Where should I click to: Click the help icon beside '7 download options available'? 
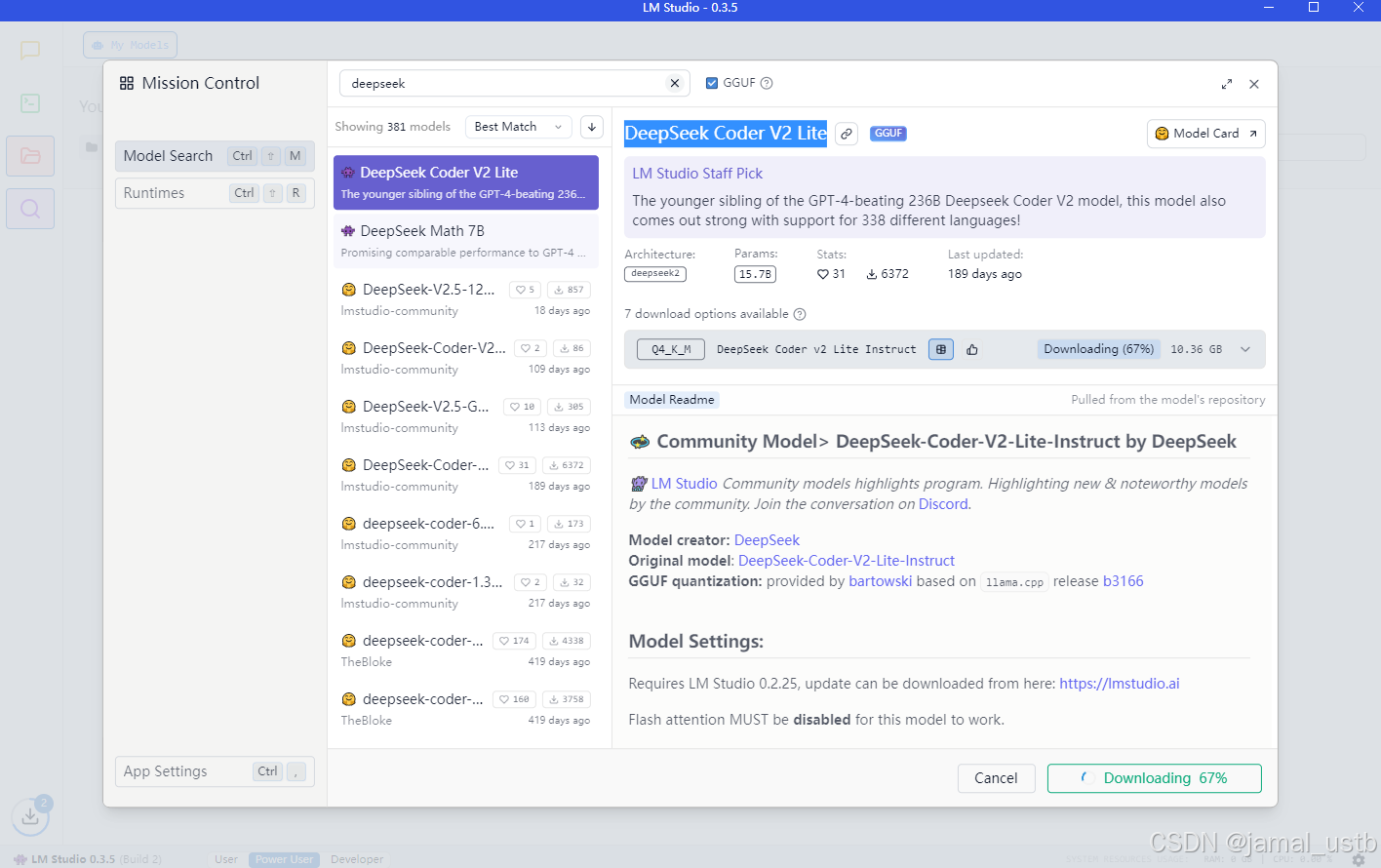800,314
